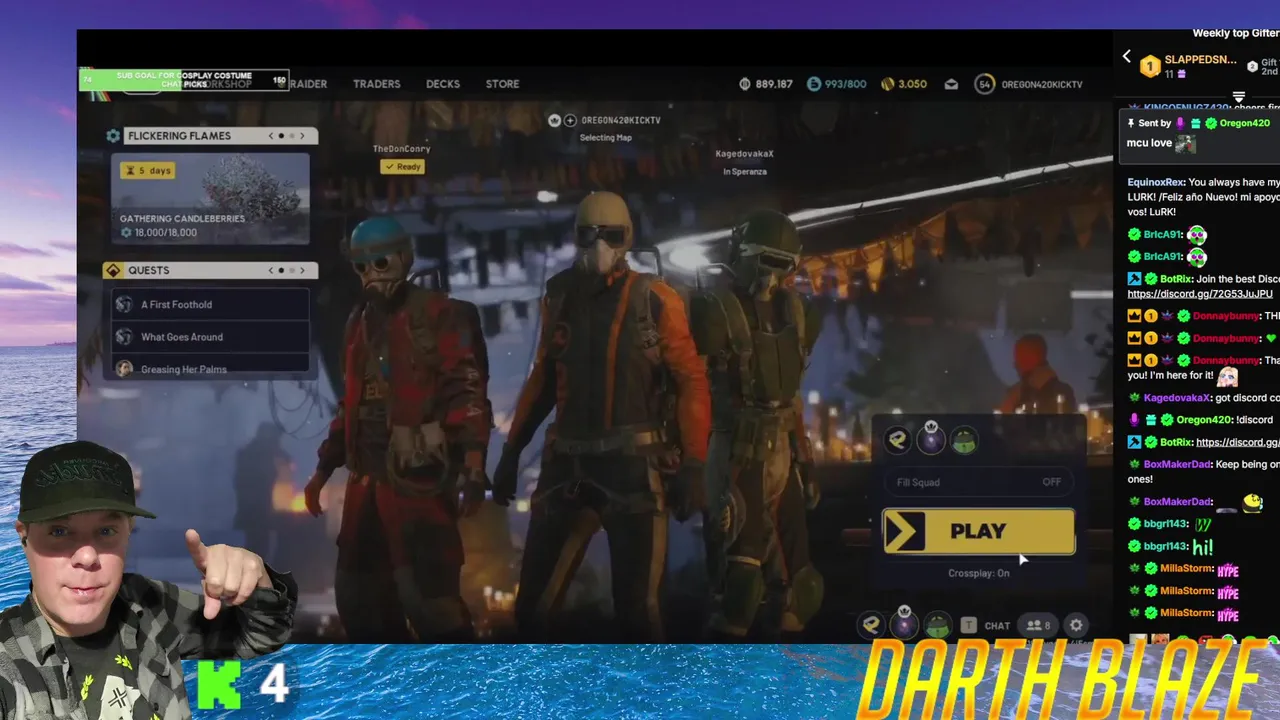This screenshot has width=1280, height=720.
Task: Toggle the Crossplay: On setting
Action: pyautogui.click(x=978, y=573)
